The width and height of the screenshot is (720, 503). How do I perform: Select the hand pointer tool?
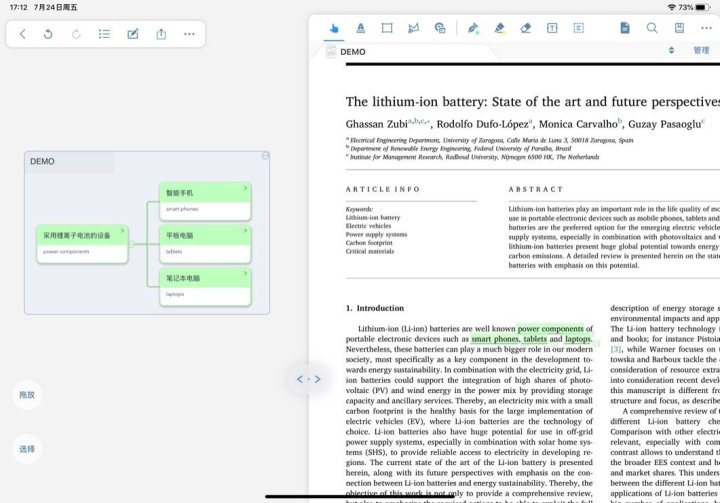pos(334,28)
